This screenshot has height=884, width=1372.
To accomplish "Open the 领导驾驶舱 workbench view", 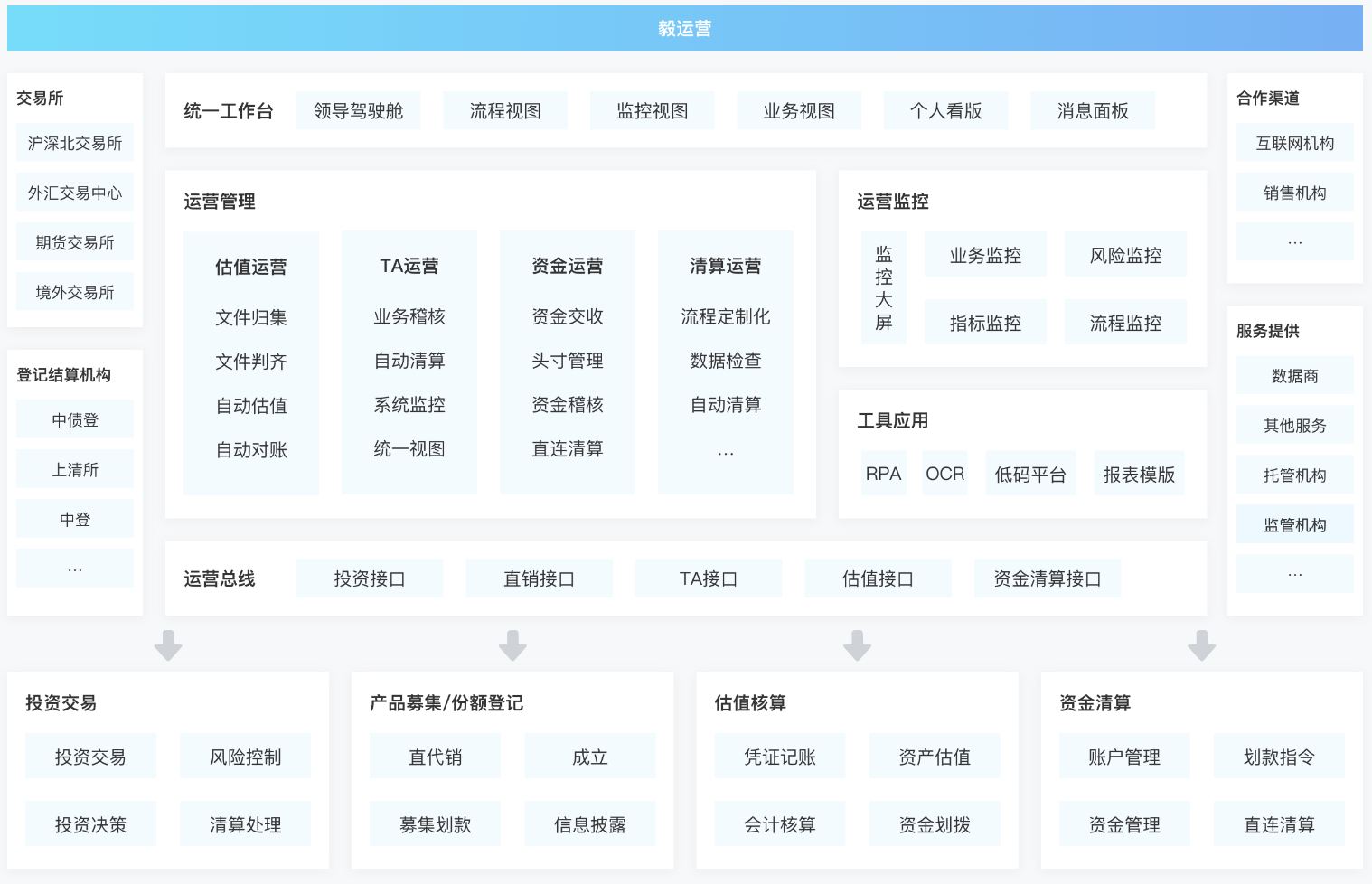I will tap(359, 111).
